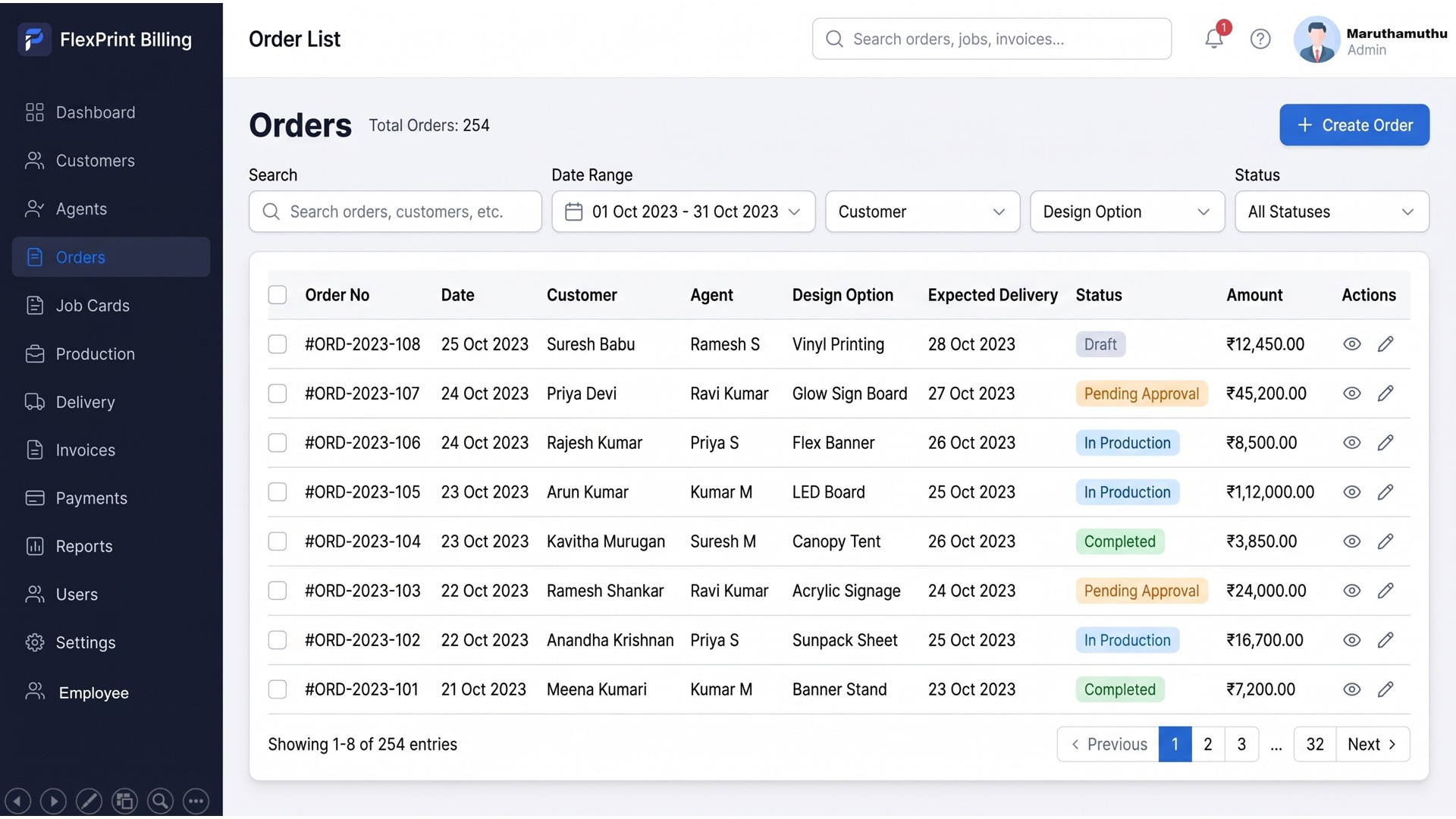Edit order #ORD-2023-101 pencil icon
The image size is (1456, 819).
coord(1385,689)
